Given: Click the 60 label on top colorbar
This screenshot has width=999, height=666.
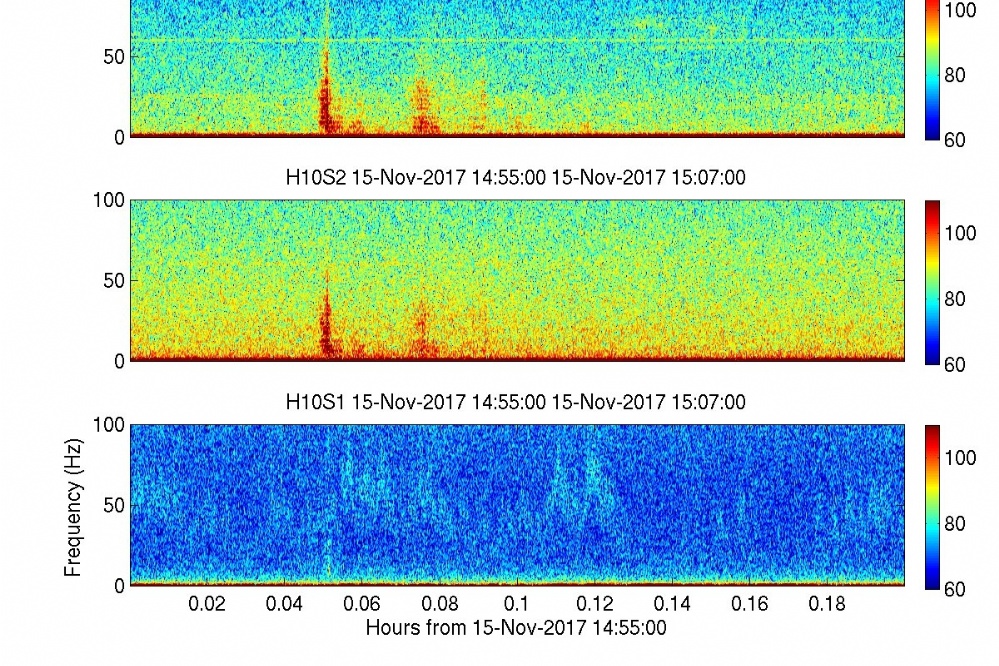Looking at the screenshot, I should click(955, 140).
